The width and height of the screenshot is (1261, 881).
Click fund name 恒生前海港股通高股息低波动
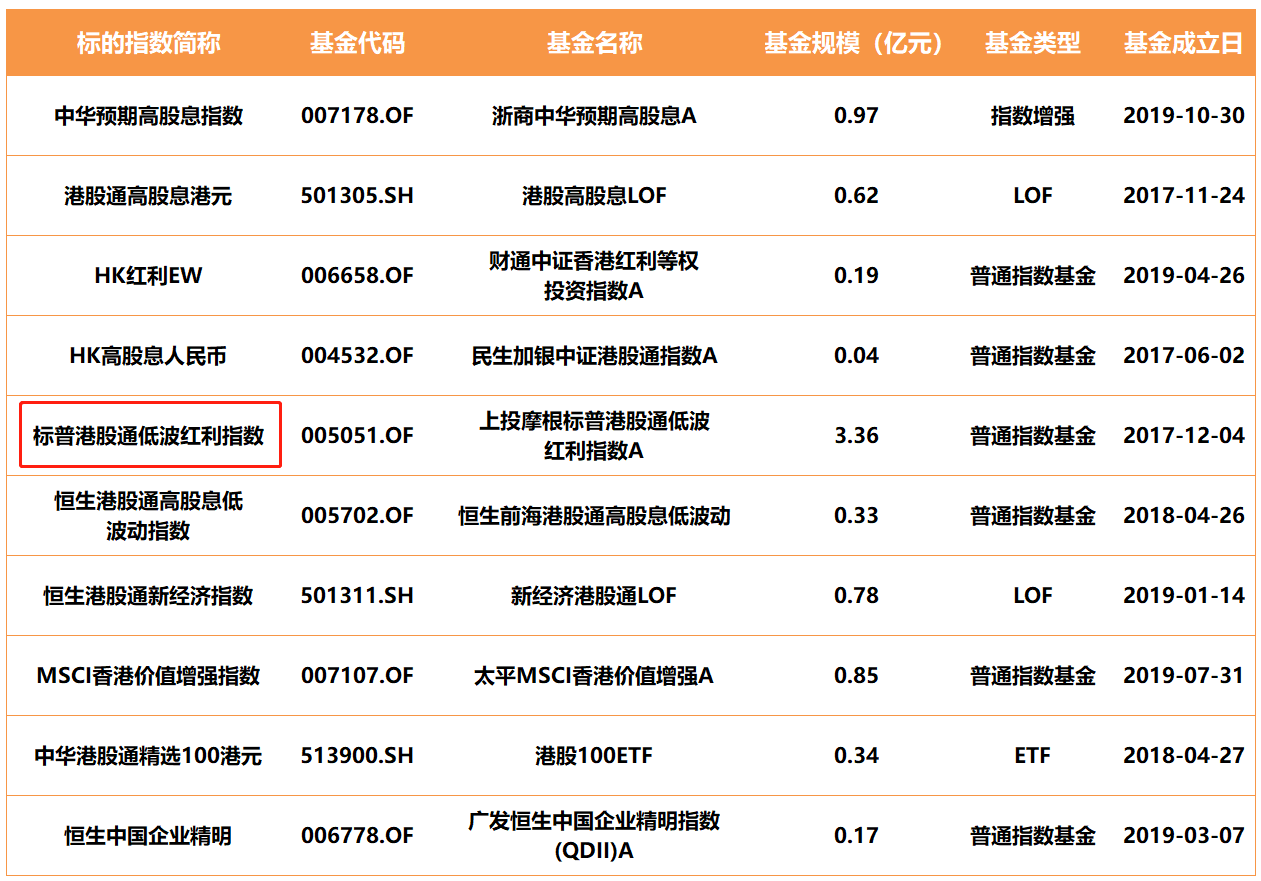click(x=594, y=516)
